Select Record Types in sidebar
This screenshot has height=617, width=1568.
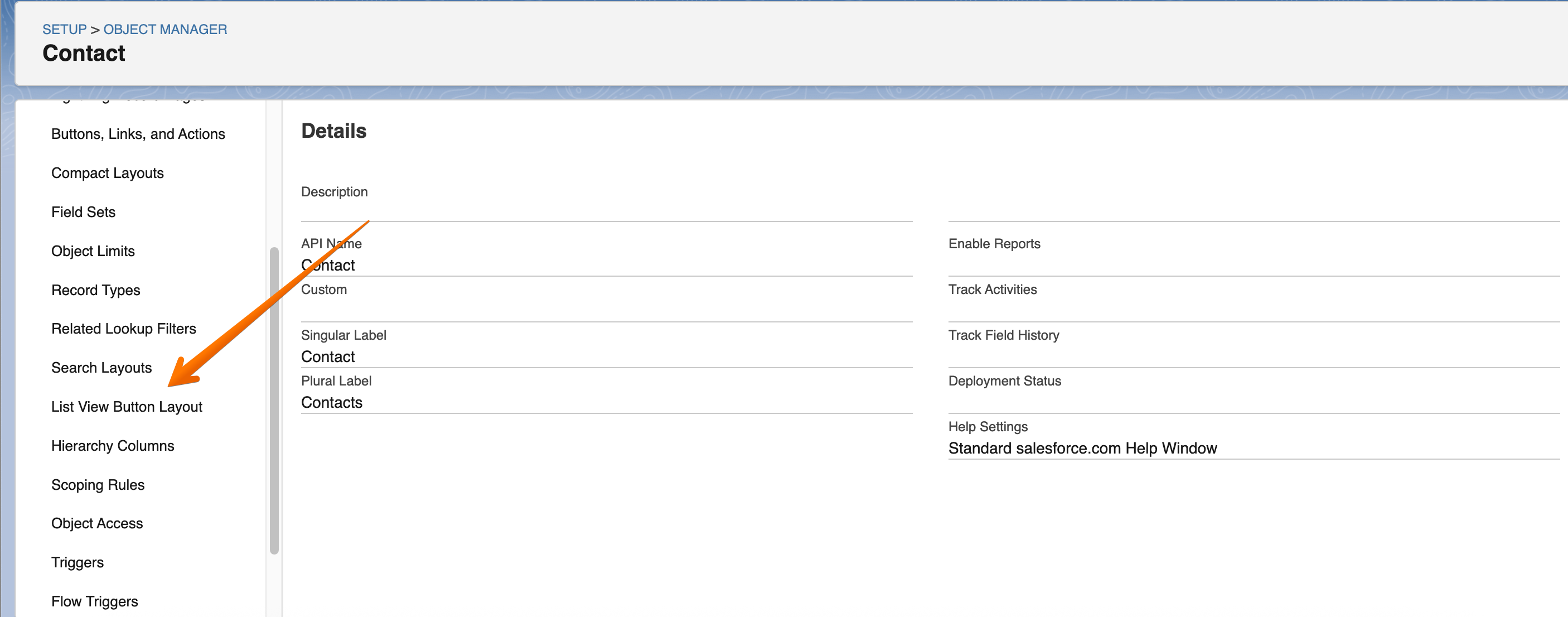95,290
